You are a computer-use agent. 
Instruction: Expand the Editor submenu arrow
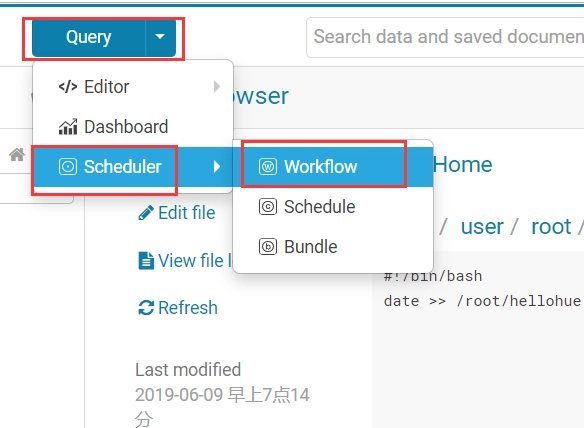click(217, 87)
